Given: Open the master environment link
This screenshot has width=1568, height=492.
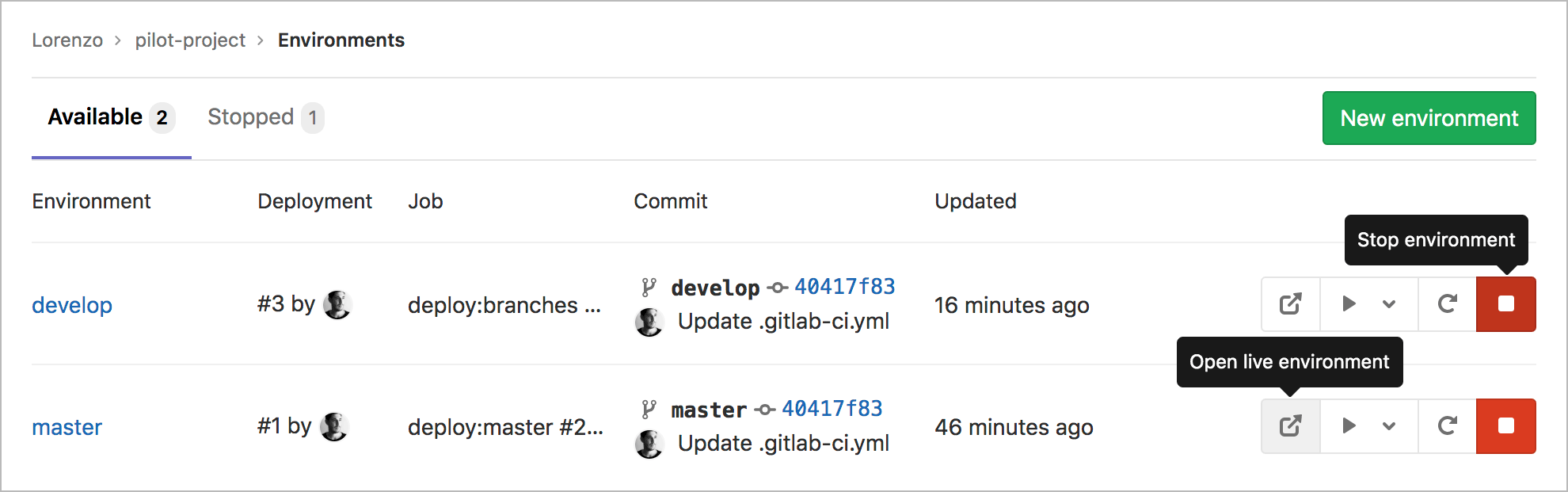Looking at the screenshot, I should tap(67, 427).
